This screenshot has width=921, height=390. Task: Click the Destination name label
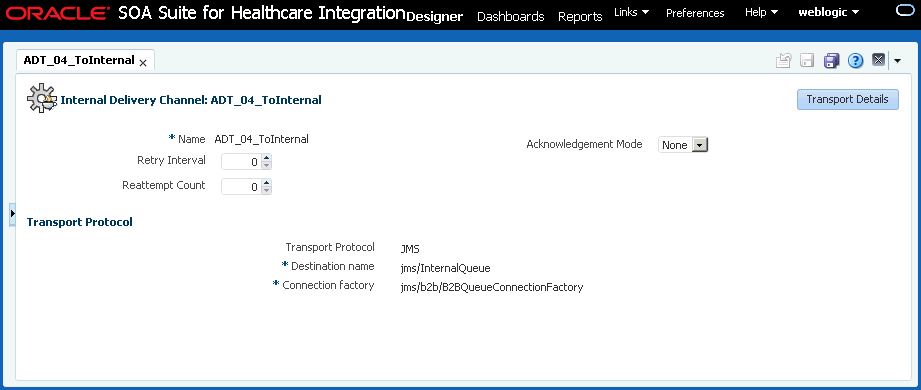click(x=332, y=266)
